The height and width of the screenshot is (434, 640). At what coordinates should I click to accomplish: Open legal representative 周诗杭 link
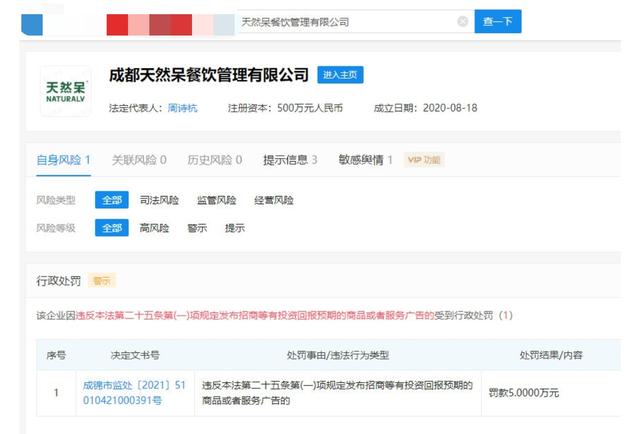[182, 108]
